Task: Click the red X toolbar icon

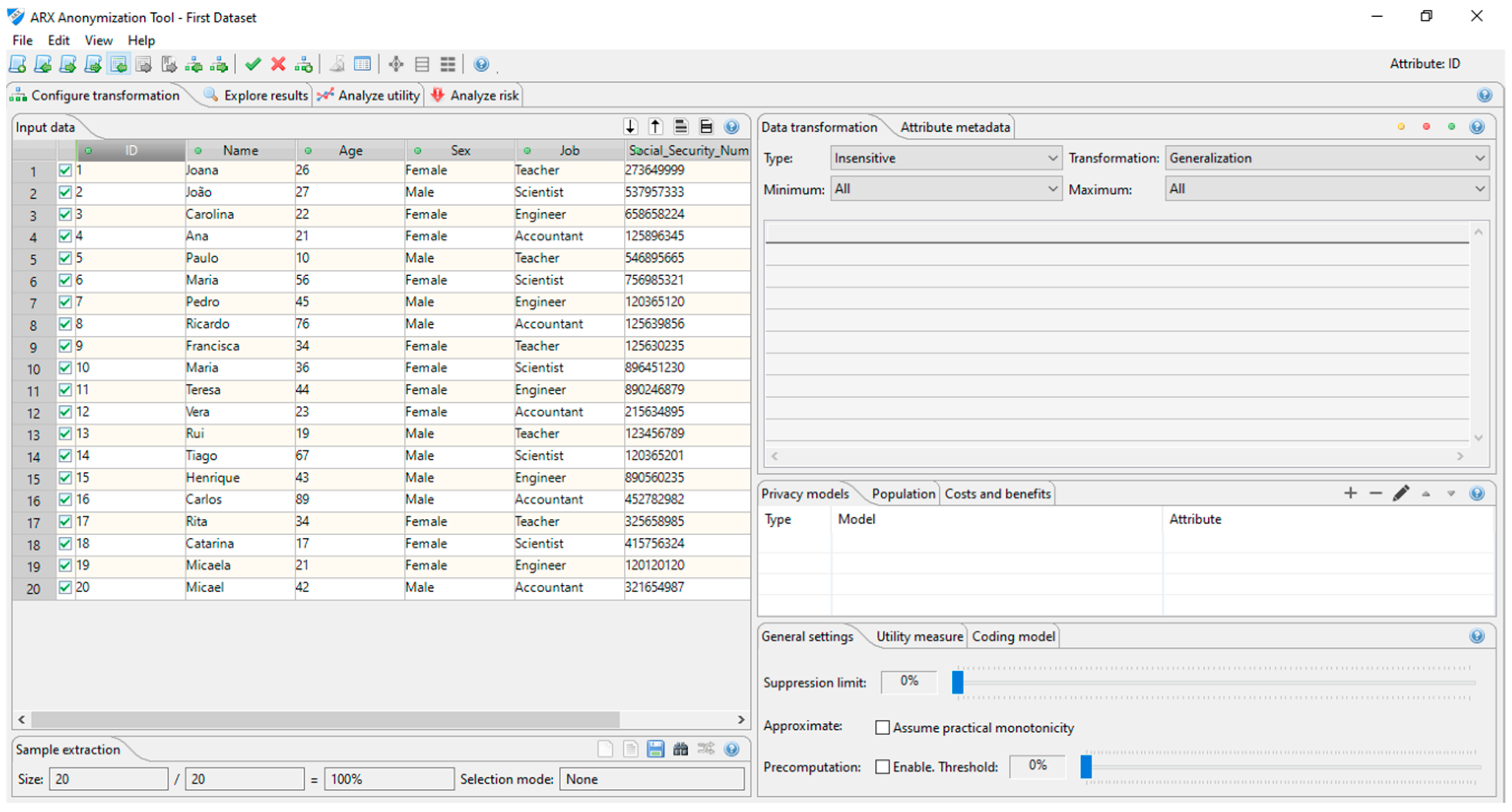Action: (x=278, y=64)
